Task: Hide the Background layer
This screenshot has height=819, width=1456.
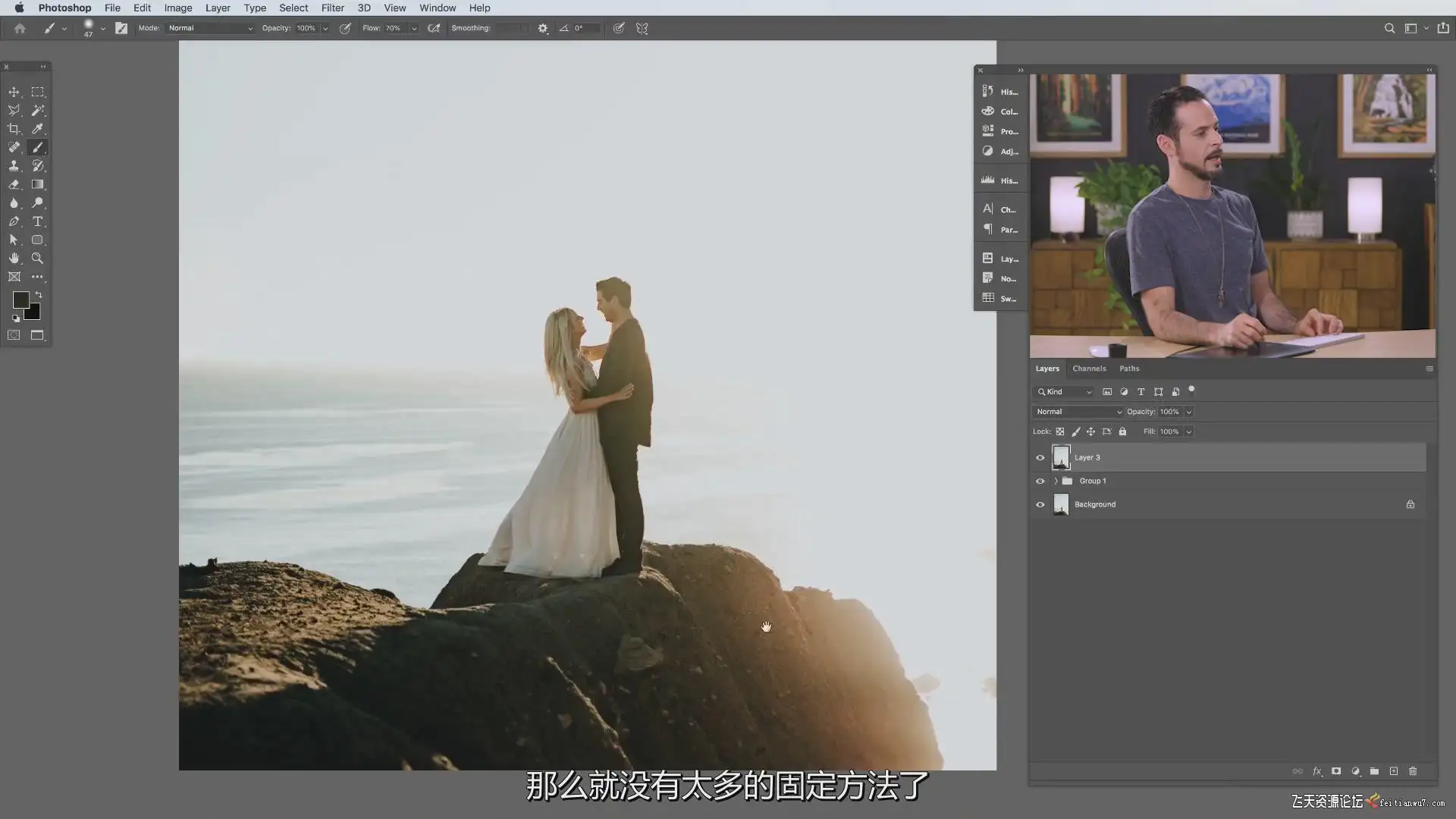Action: click(1040, 505)
